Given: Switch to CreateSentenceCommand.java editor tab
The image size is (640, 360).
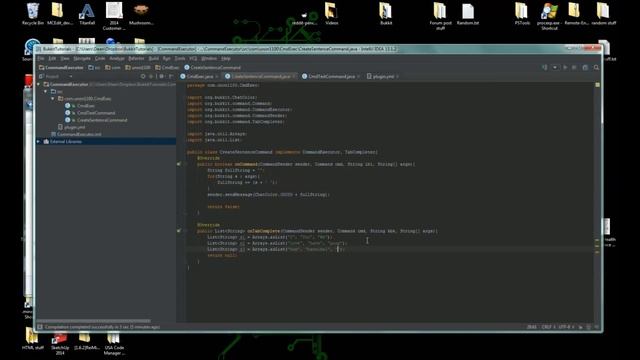Looking at the screenshot, I should click(x=259, y=76).
